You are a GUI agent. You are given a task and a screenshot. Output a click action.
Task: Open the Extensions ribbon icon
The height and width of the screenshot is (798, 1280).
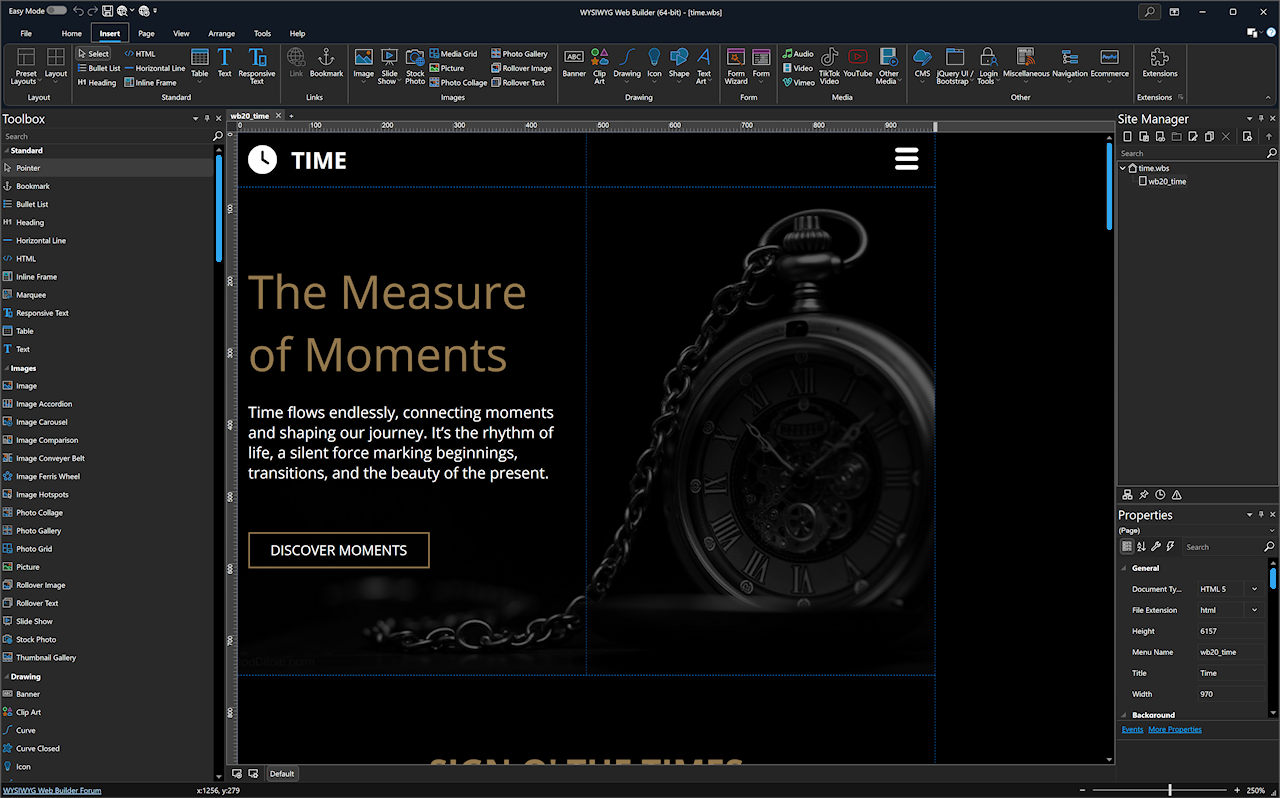pyautogui.click(x=1159, y=64)
